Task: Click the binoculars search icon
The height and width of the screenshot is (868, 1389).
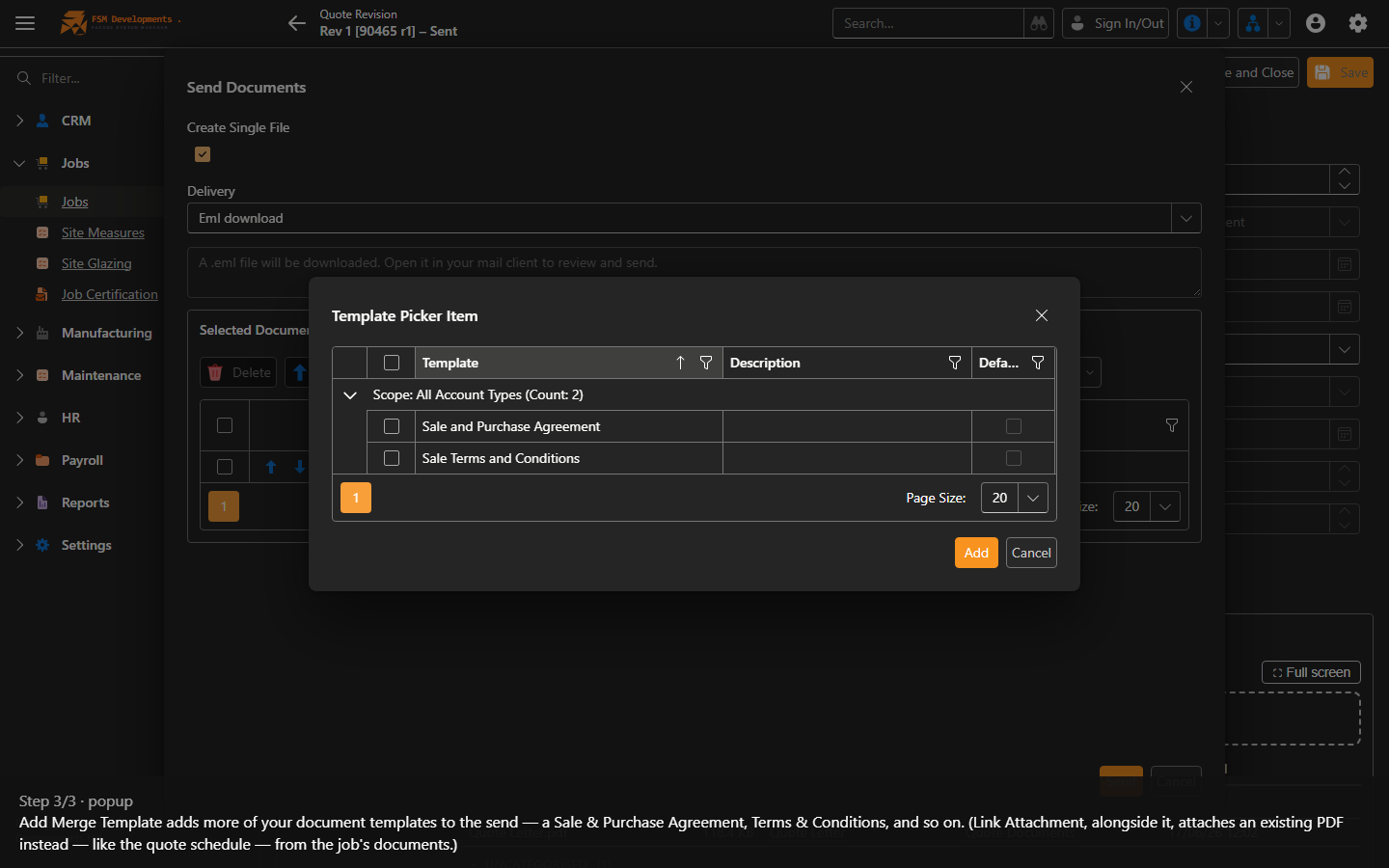Action: pyautogui.click(x=1039, y=23)
